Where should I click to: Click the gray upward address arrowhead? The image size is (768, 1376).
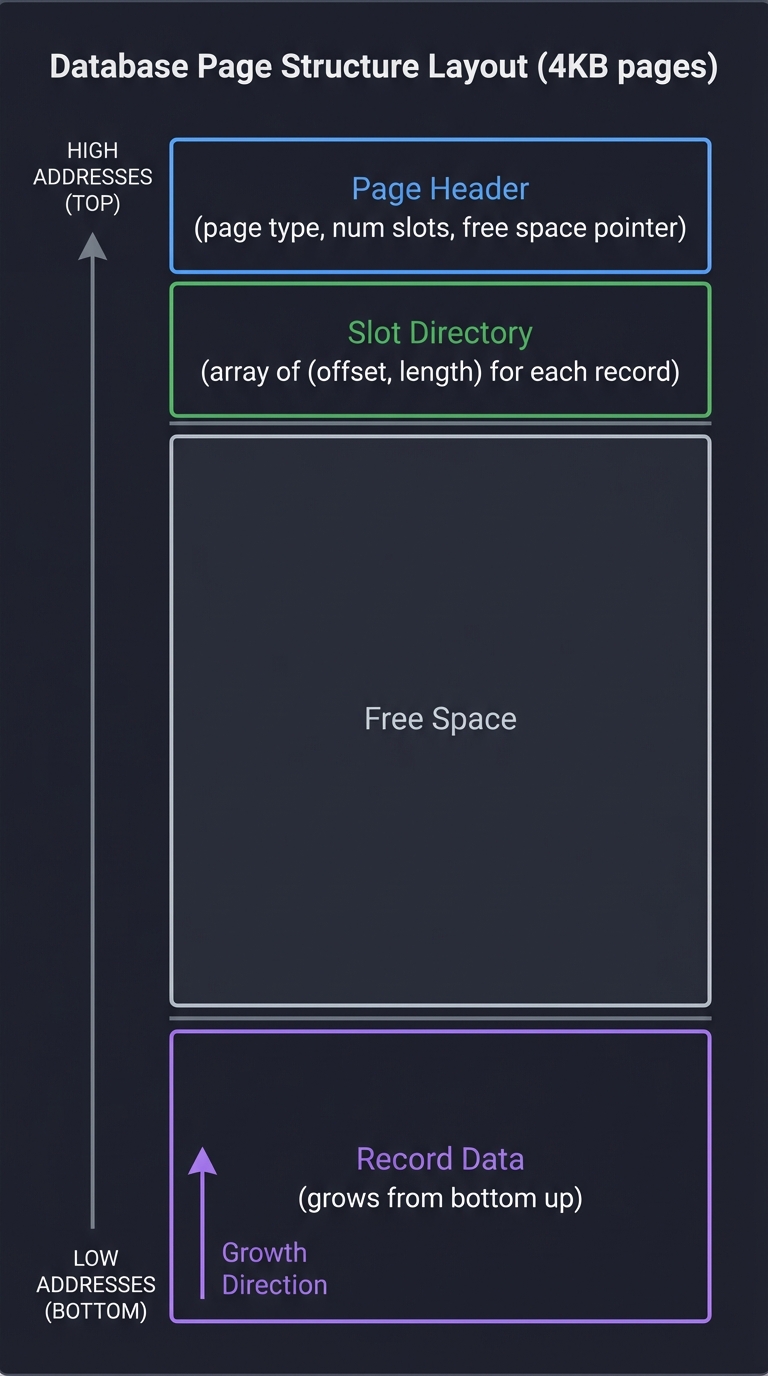[93, 246]
